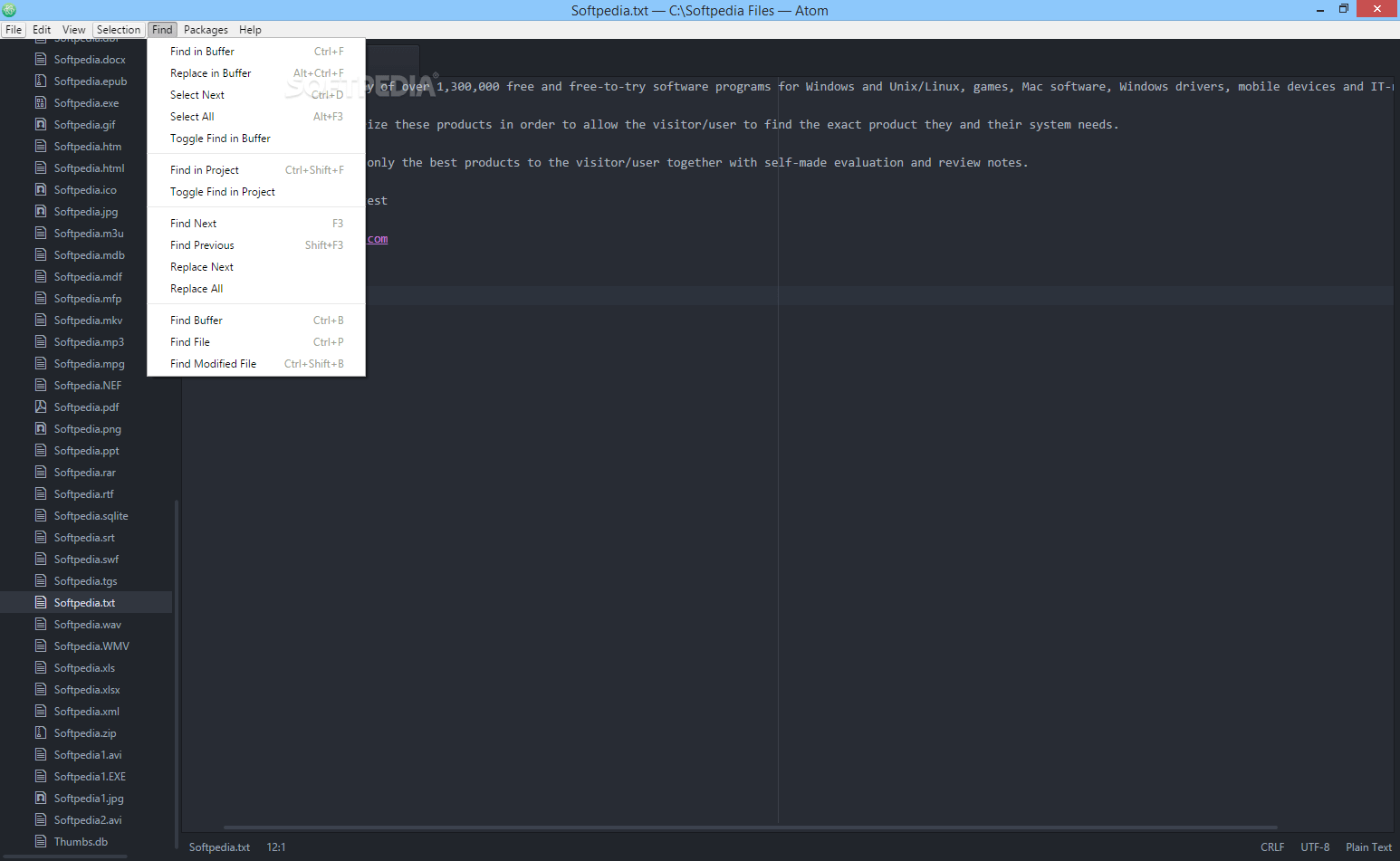The width and height of the screenshot is (1400, 861).
Task: Click the editor's horizontal scrollbar
Action: pos(750,828)
